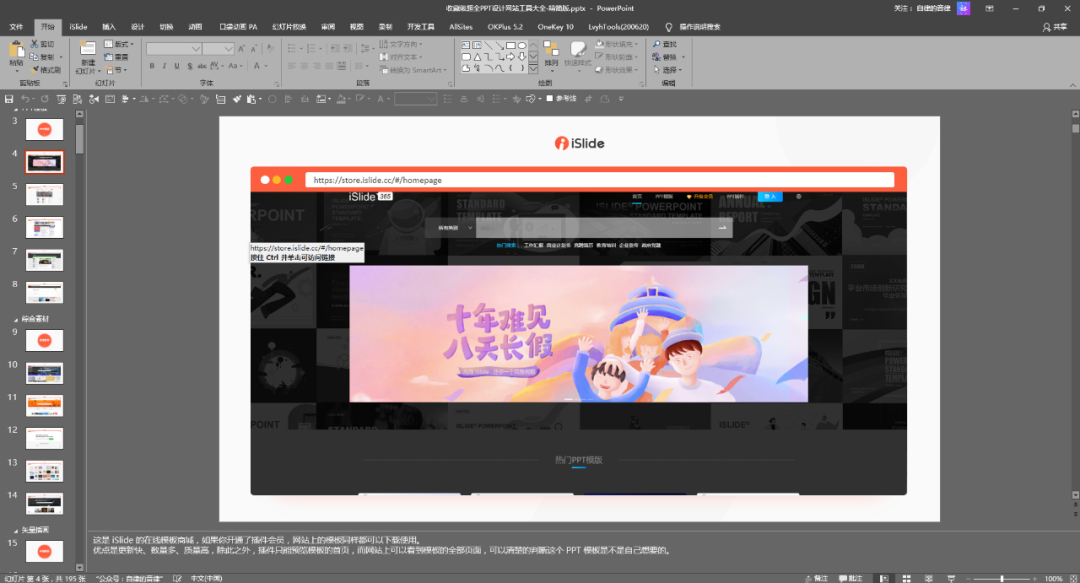The width and height of the screenshot is (1080, 583).
Task: Click the Format Painter (格式刷) icon
Action: 34,70
